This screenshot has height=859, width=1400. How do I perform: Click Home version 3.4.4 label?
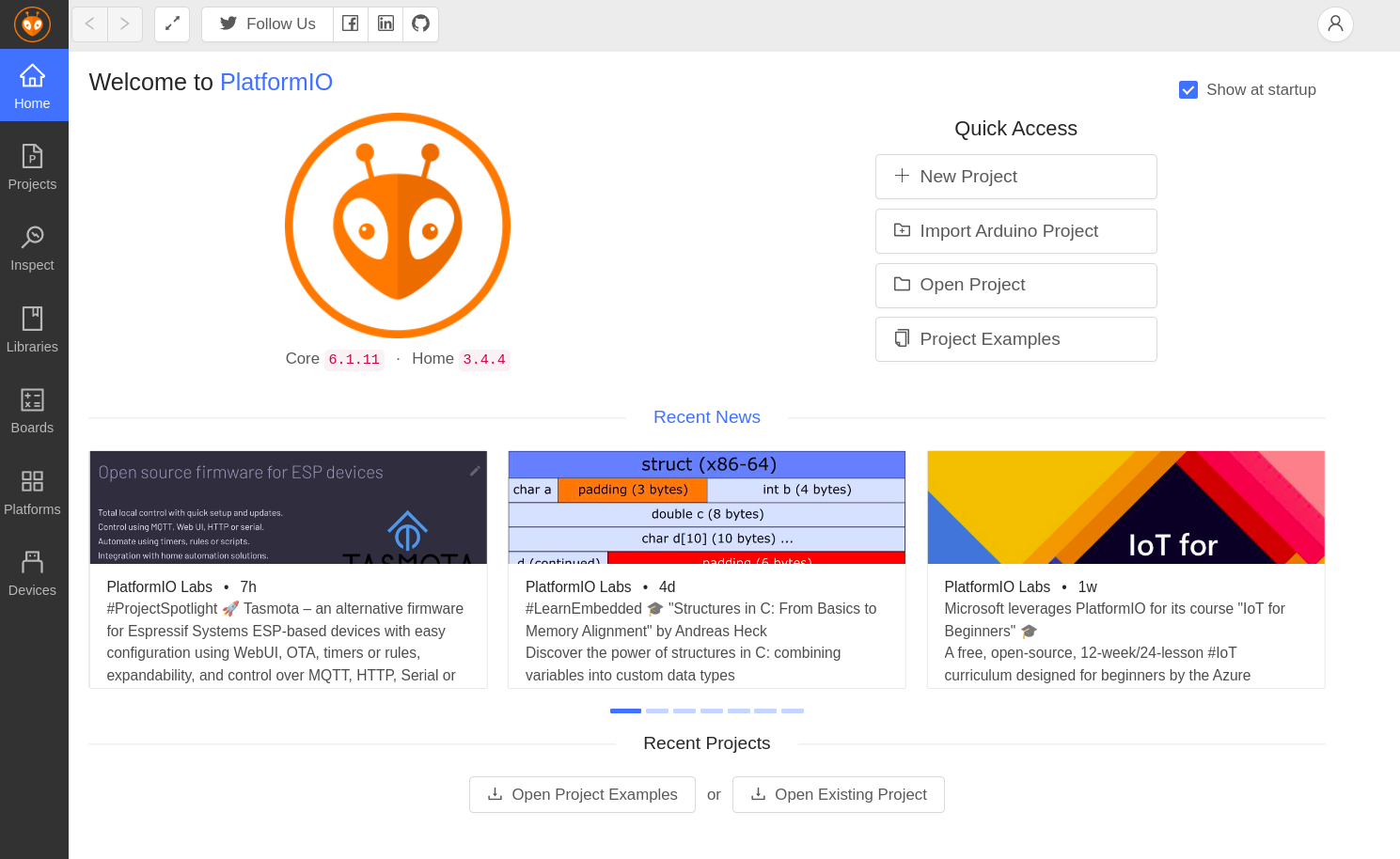pyautogui.click(x=484, y=359)
